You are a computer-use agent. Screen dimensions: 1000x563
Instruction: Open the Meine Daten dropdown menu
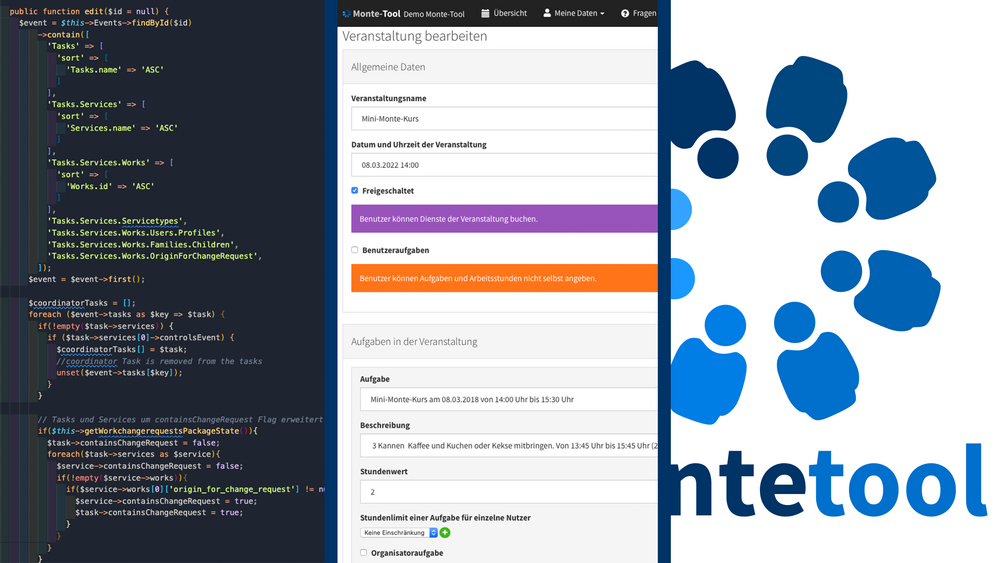click(x=573, y=13)
